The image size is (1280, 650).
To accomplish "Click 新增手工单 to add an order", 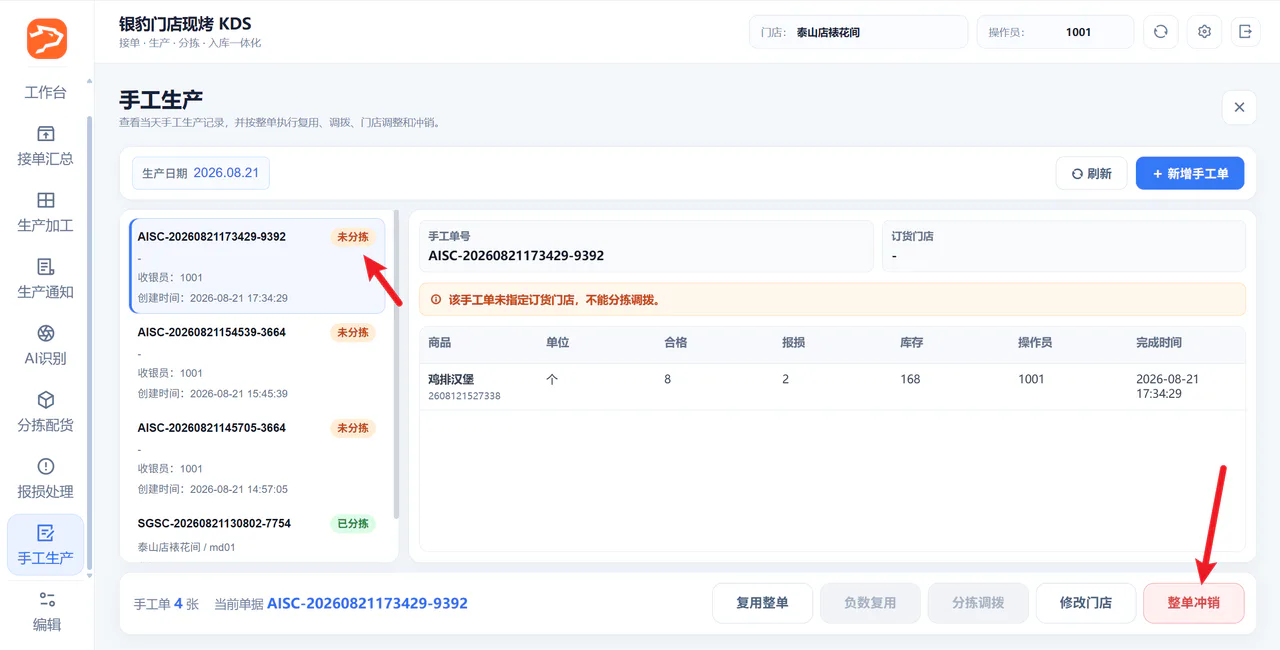I will tap(1190, 173).
